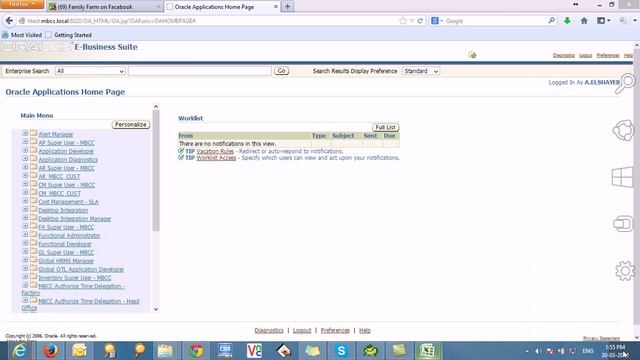The width and height of the screenshot is (640, 360).
Task: Click the folder icon beside Alert Manager
Action: tap(33, 133)
